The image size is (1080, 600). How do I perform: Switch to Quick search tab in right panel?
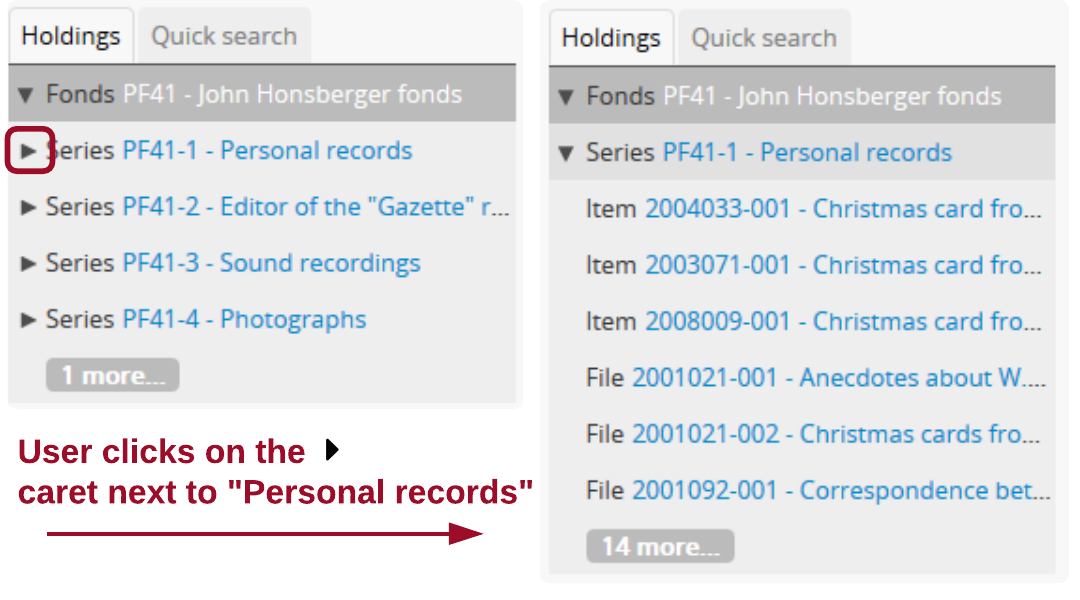click(x=764, y=38)
